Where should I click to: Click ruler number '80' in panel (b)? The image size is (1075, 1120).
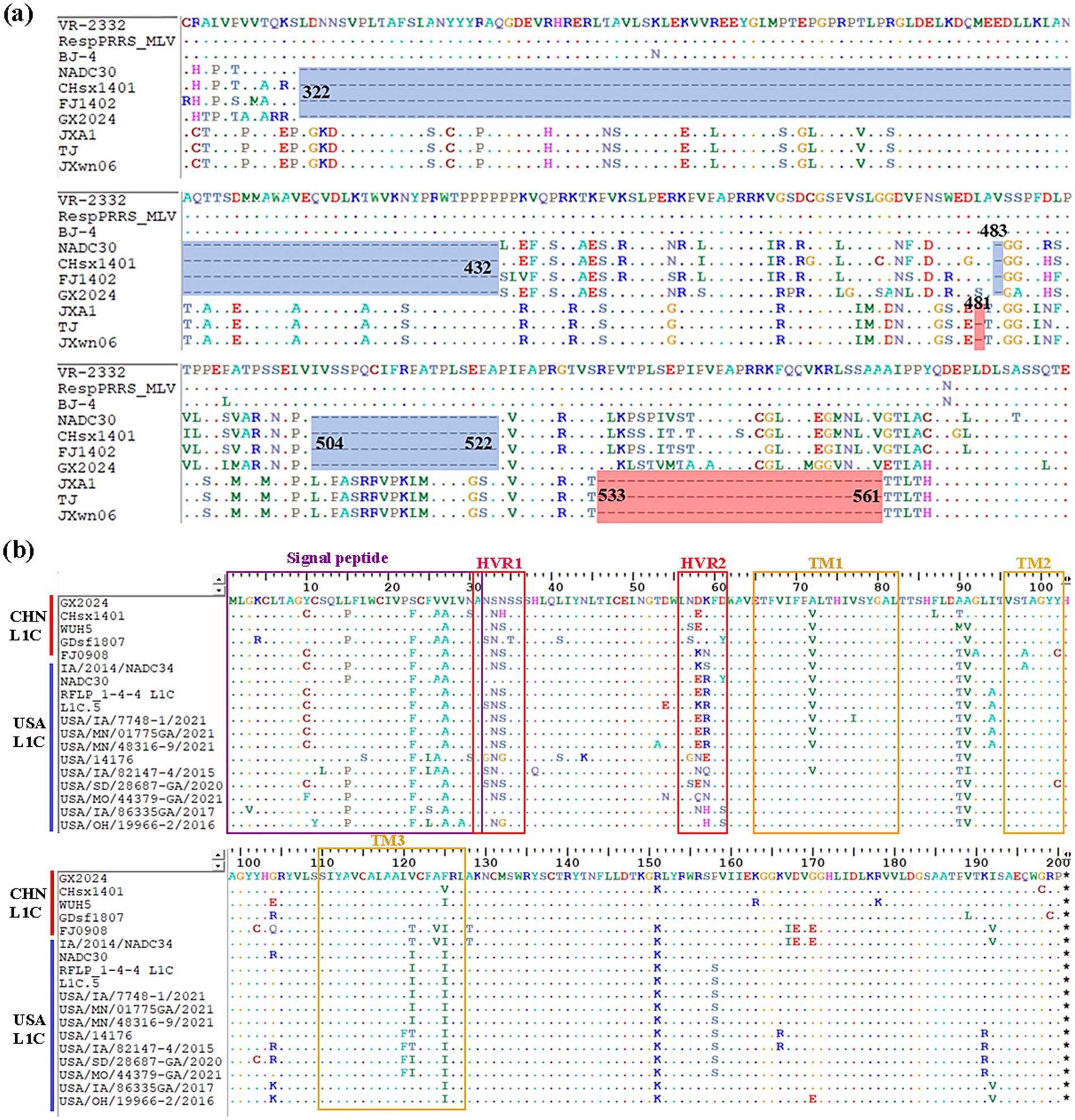click(x=882, y=587)
